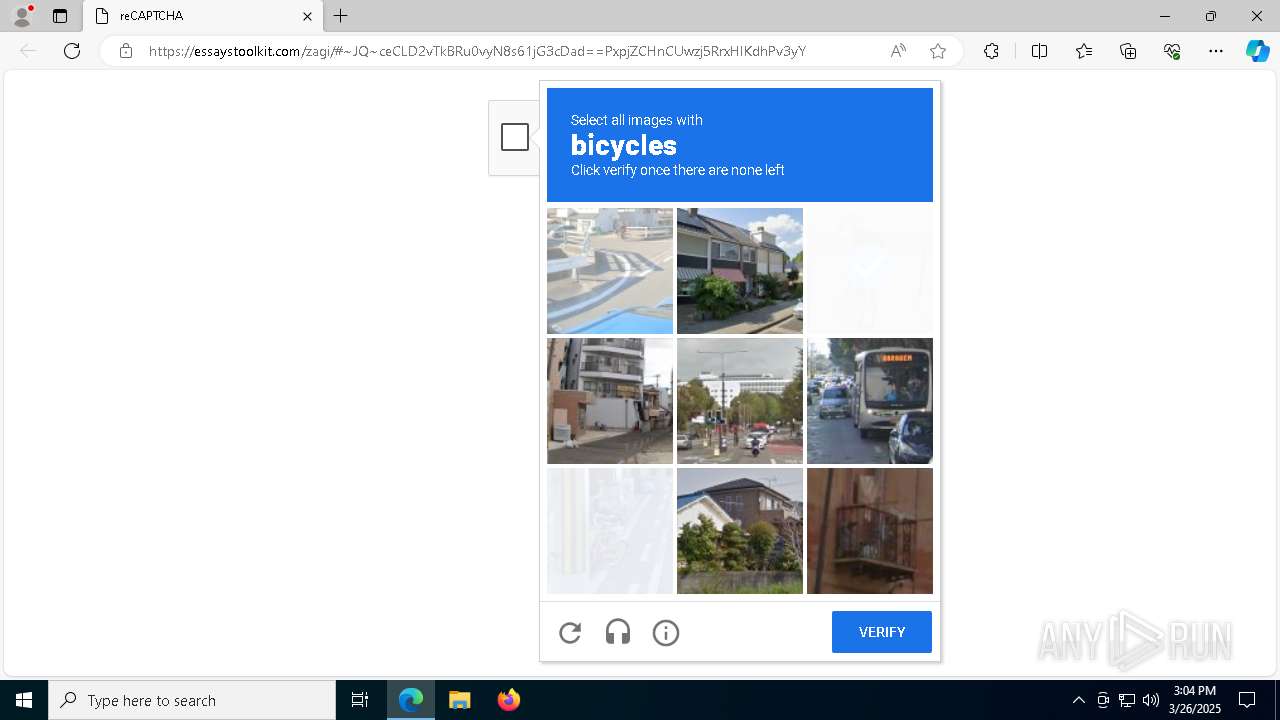This screenshot has width=1280, height=720.
Task: Open Browser essentials heart icon
Action: [x=1172, y=51]
